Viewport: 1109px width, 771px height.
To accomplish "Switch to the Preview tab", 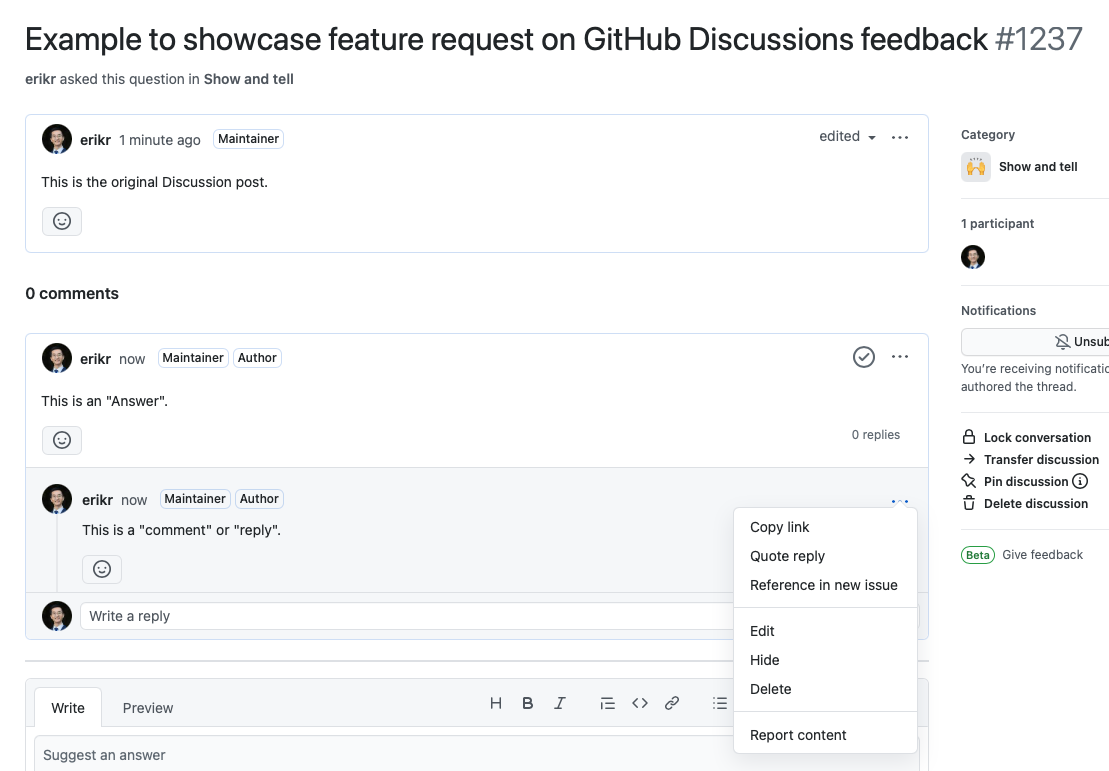I will [148, 708].
